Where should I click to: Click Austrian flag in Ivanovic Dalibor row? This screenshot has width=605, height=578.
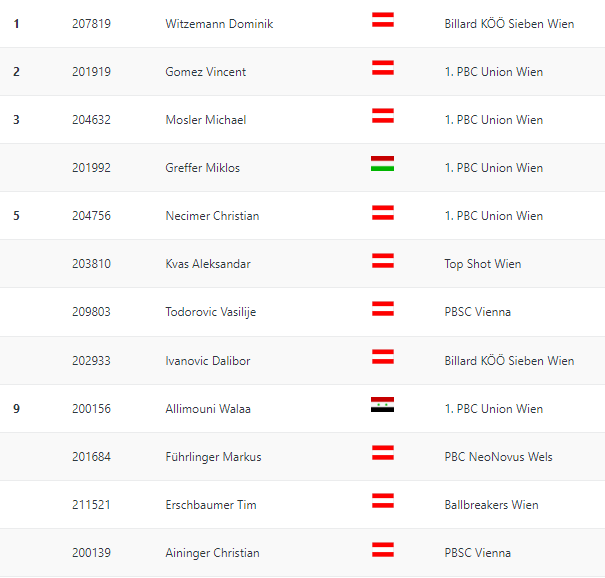coord(383,357)
